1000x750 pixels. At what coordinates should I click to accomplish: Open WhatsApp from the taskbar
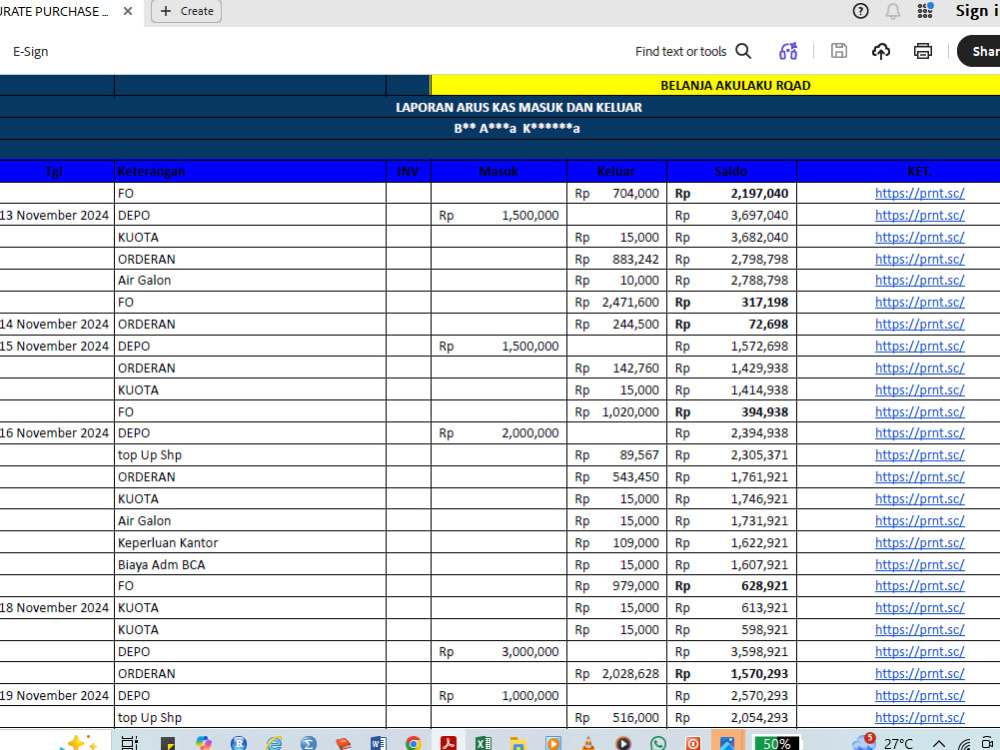click(658, 742)
